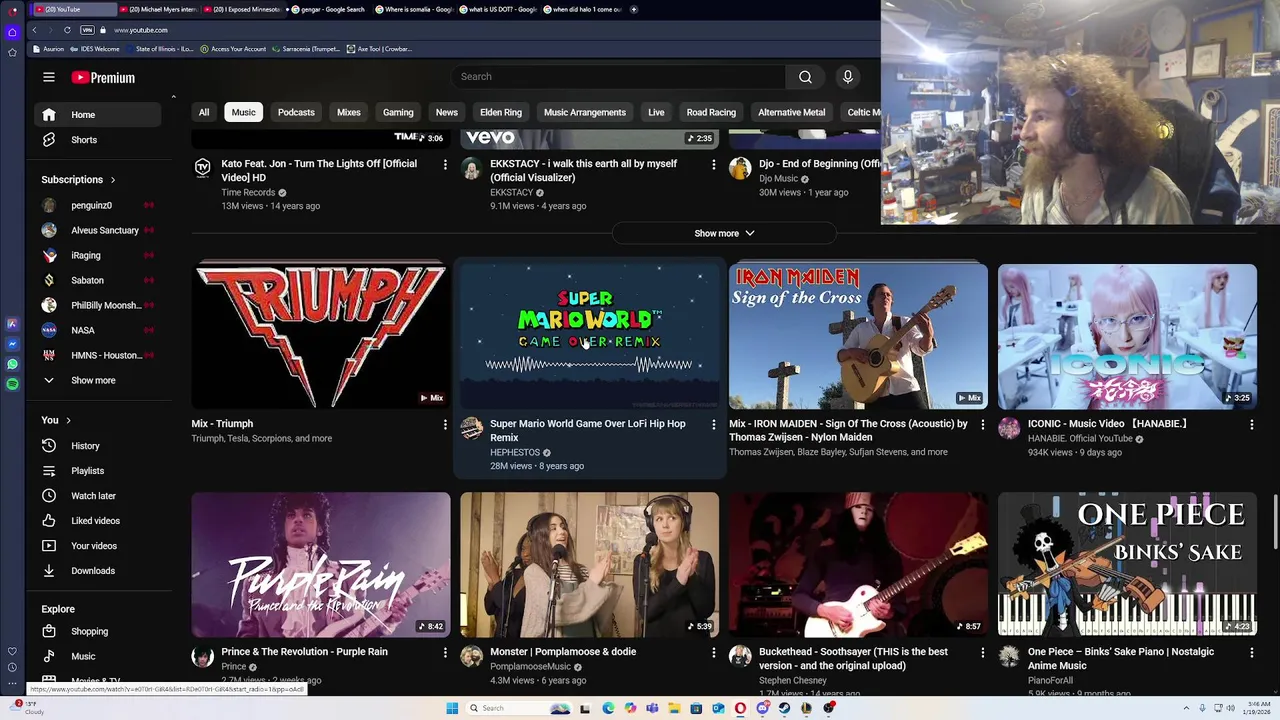
Task: Open options menu for Purple Rain video
Action: [445, 652]
